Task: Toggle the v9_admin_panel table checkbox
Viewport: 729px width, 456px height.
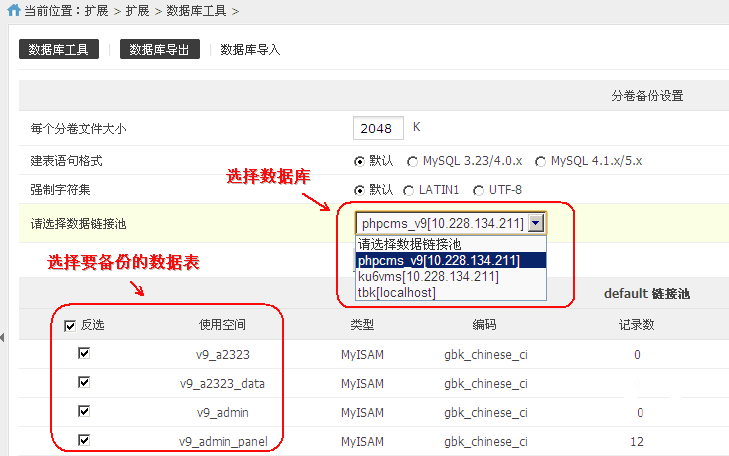Action: click(84, 440)
